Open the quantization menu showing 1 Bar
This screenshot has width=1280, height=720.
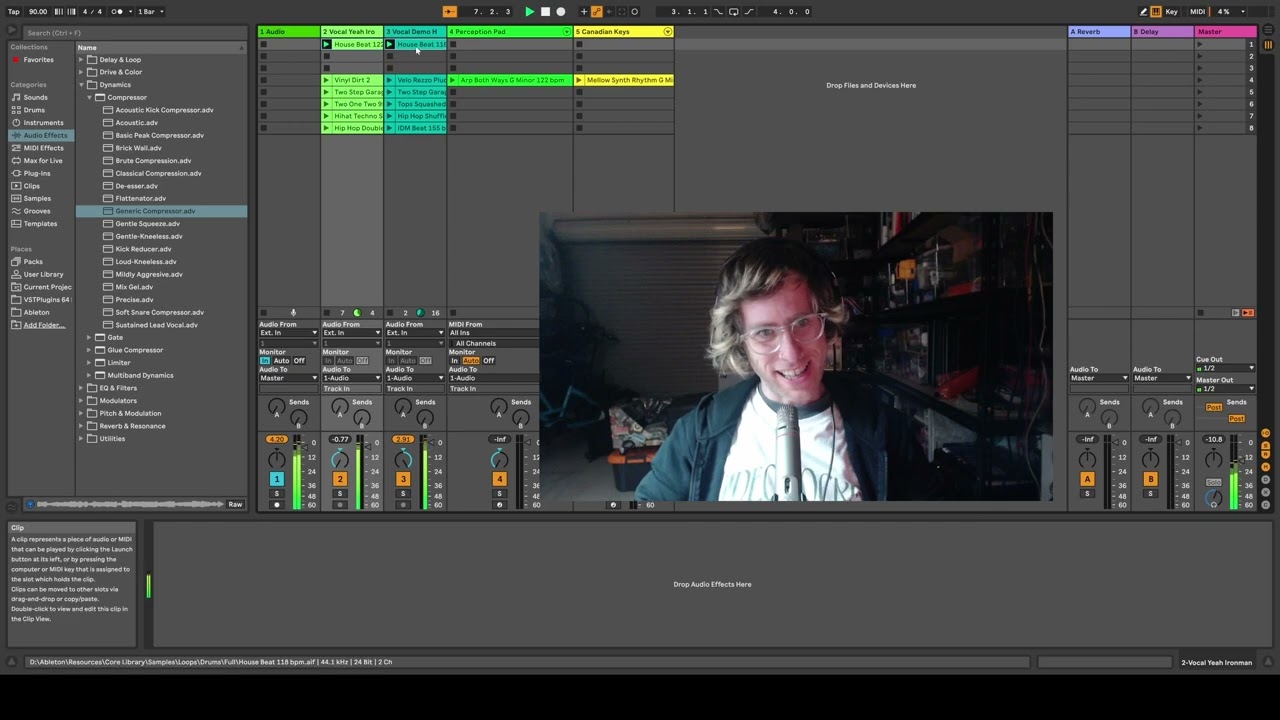[x=149, y=12]
